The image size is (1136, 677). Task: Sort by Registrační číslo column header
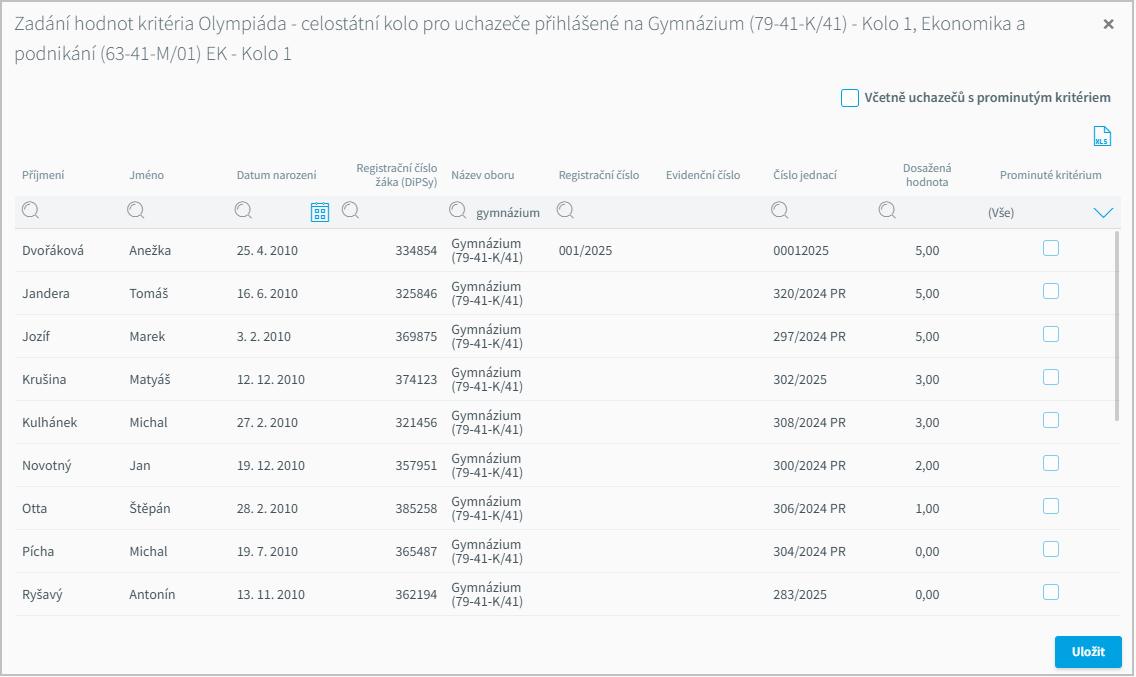tap(599, 175)
